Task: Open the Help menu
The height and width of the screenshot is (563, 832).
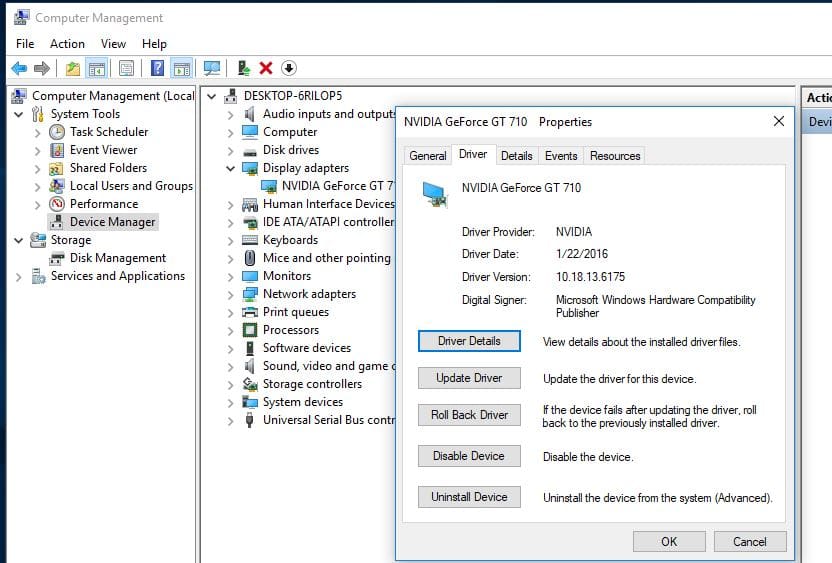Action: [154, 44]
